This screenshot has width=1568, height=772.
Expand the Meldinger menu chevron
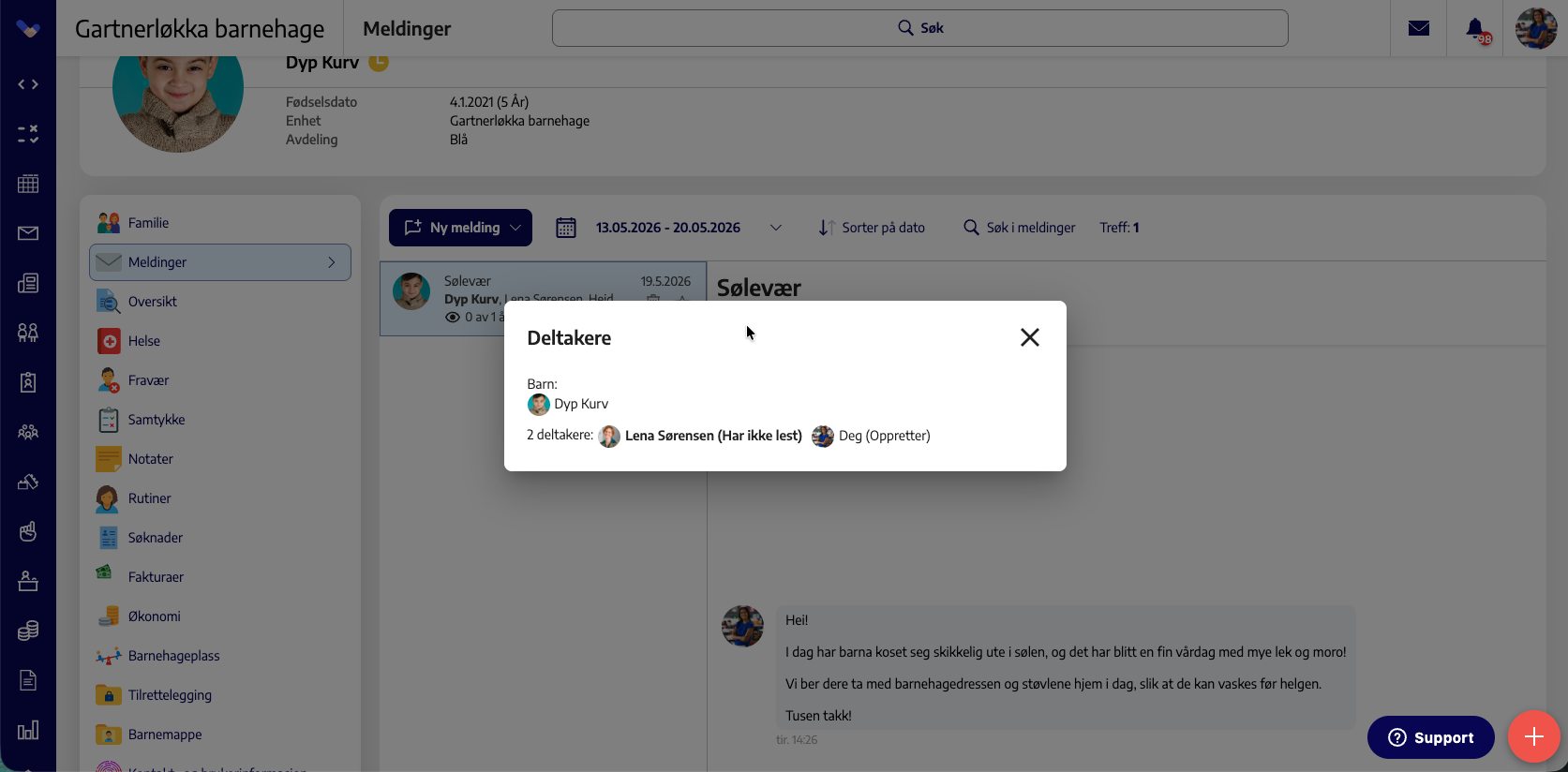332,262
